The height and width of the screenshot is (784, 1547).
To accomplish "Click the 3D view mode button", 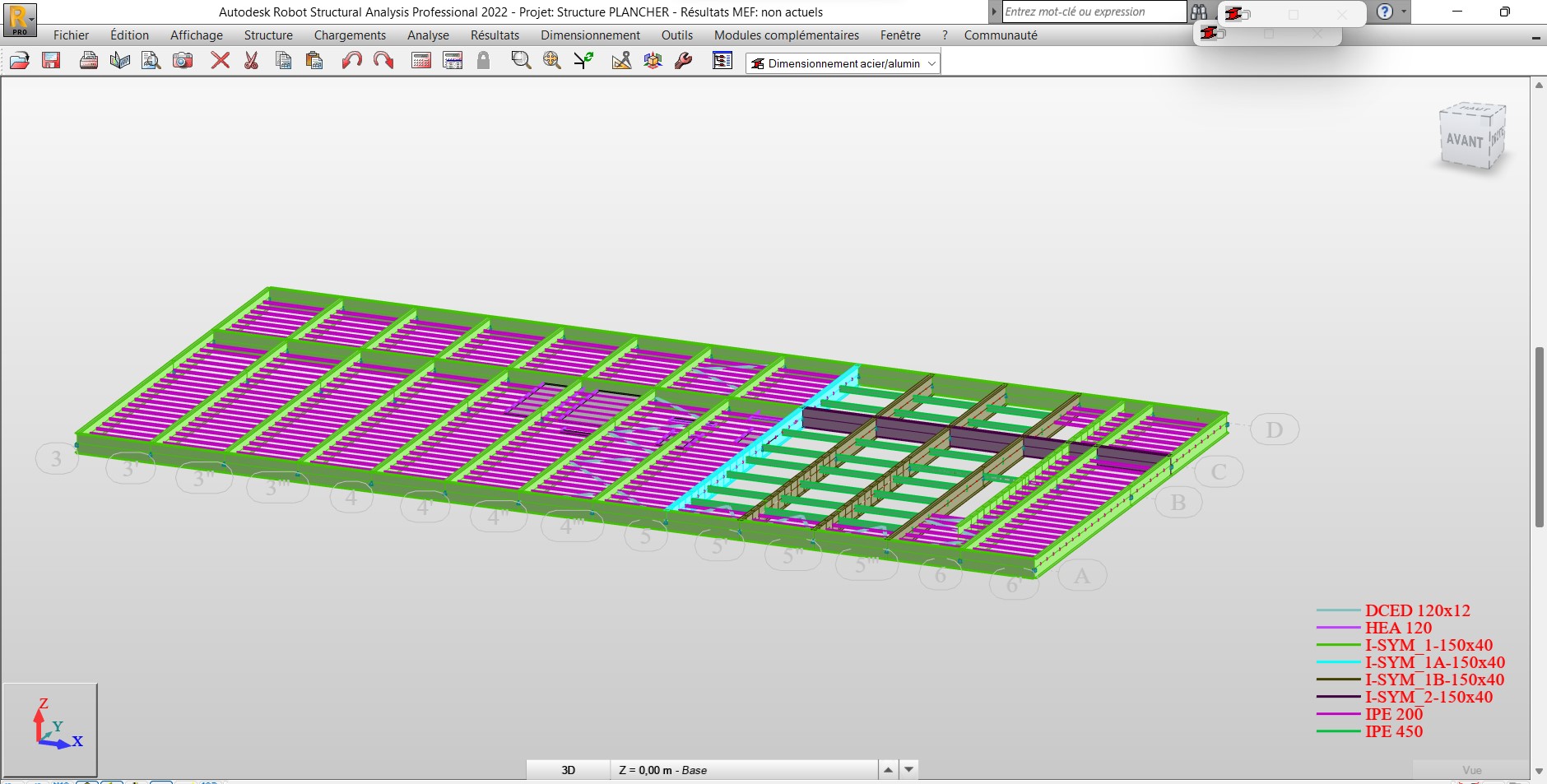I will (568, 770).
